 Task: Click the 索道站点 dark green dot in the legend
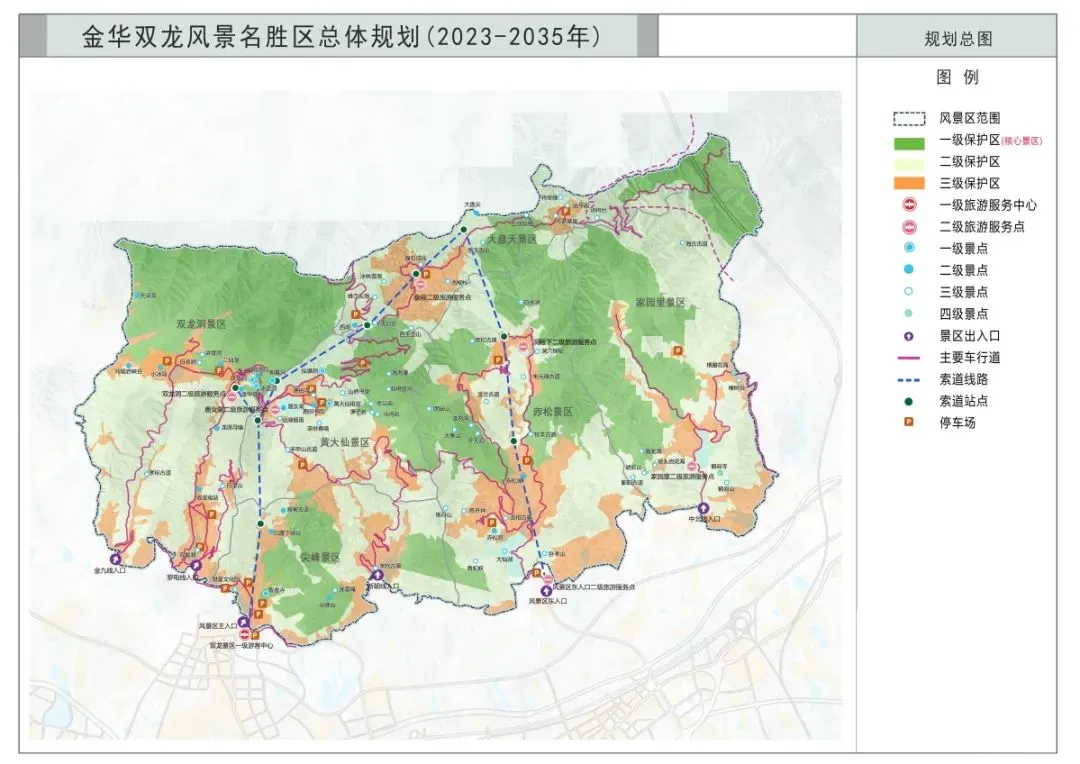click(909, 401)
